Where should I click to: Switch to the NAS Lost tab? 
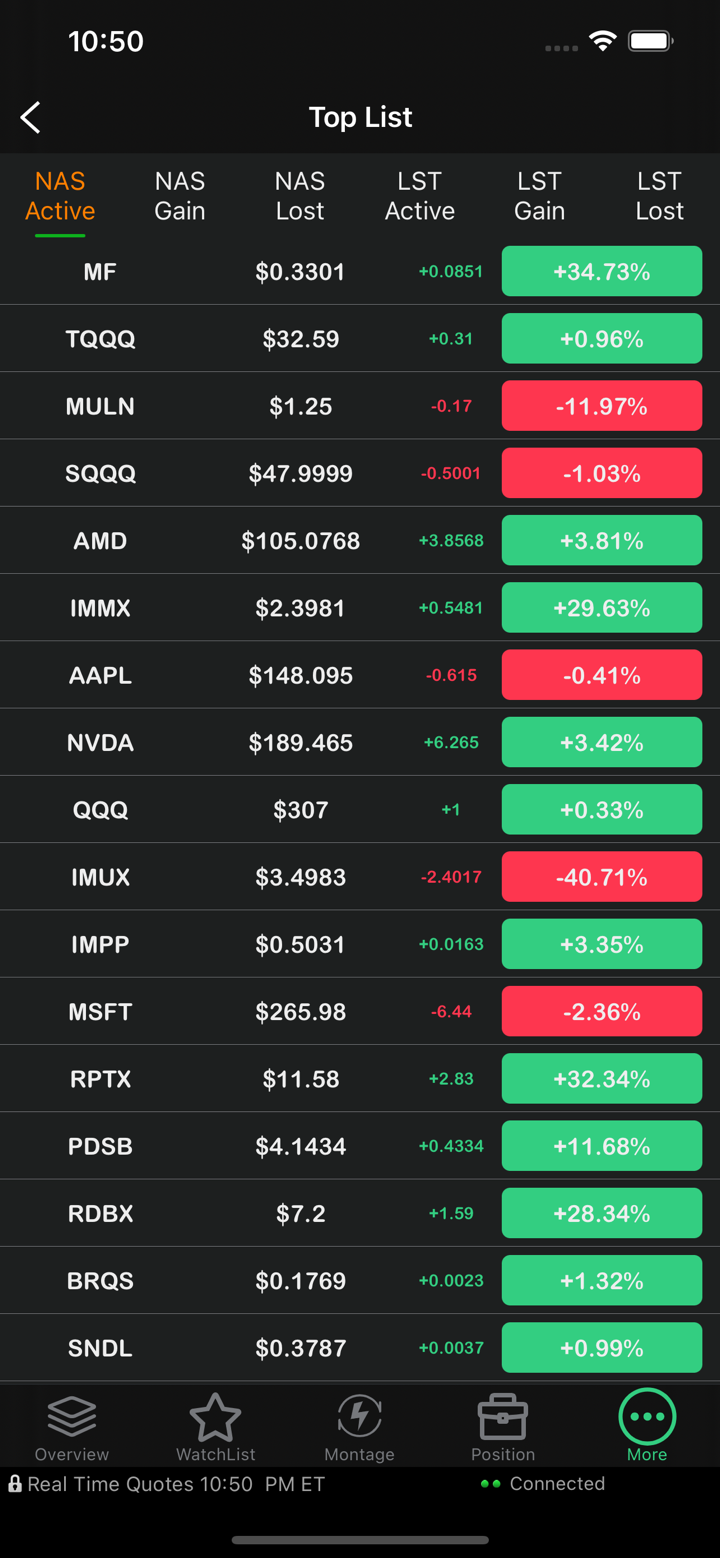[300, 196]
